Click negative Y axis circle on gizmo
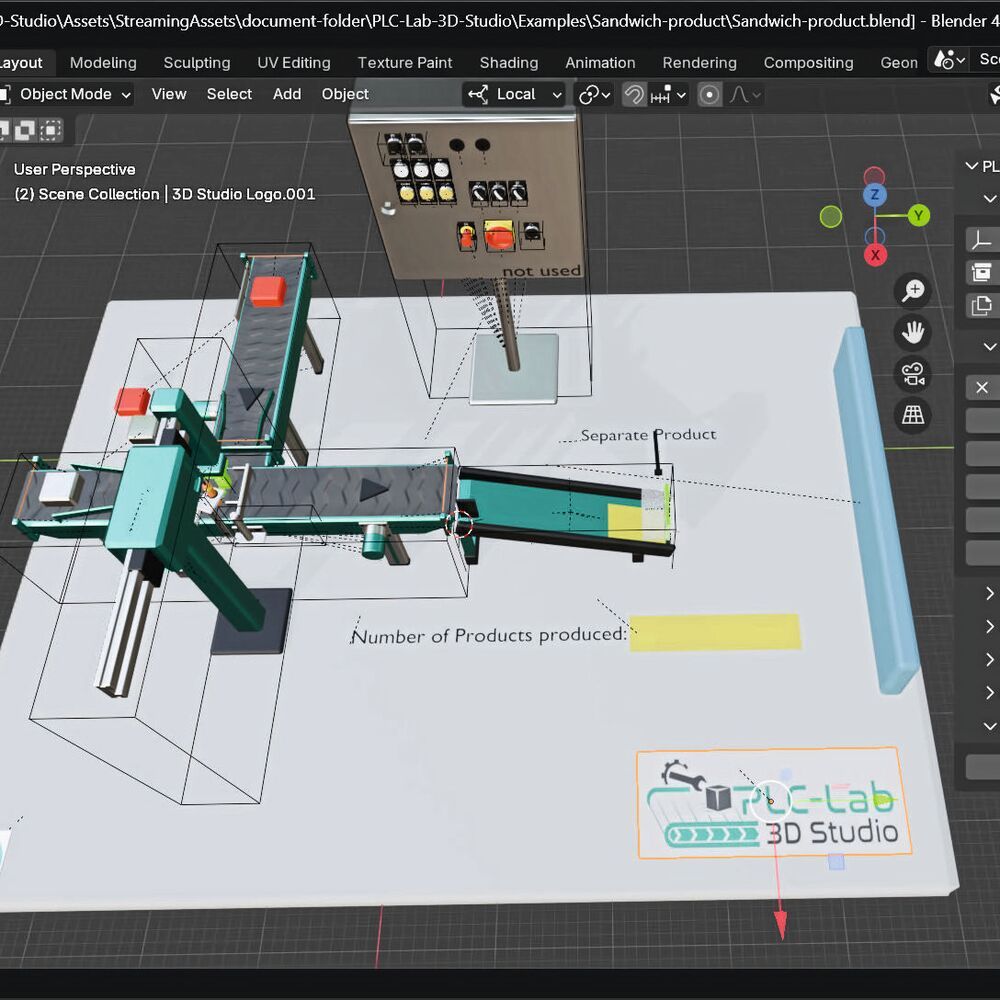The height and width of the screenshot is (1000, 1000). point(830,217)
